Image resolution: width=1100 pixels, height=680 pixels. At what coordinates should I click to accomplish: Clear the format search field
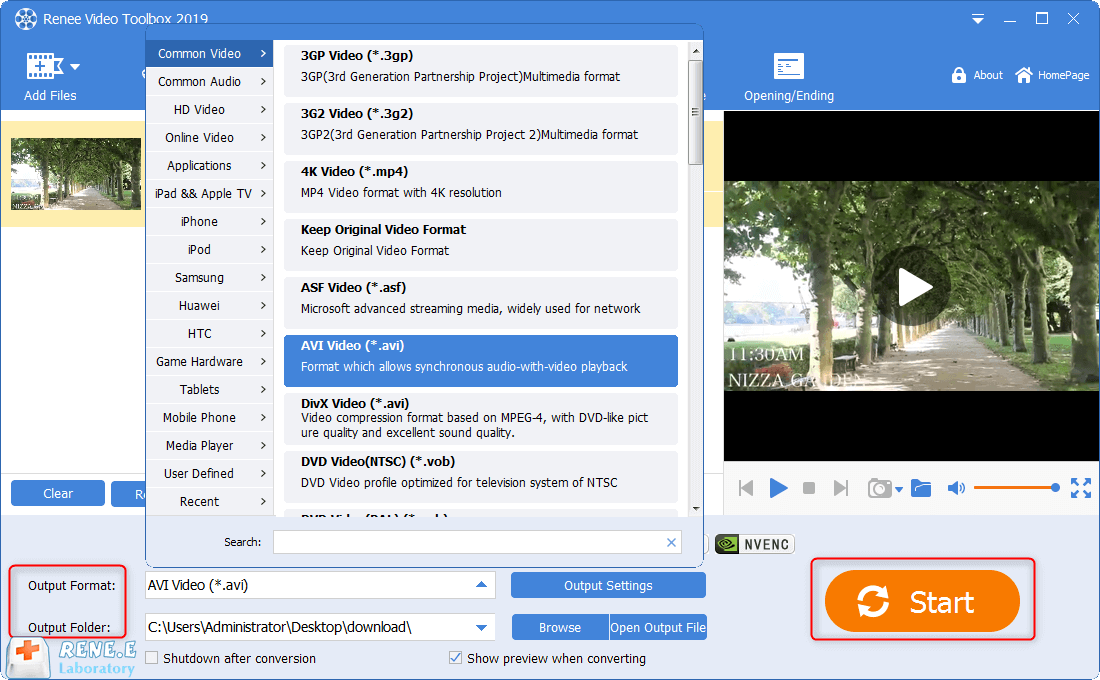(671, 542)
